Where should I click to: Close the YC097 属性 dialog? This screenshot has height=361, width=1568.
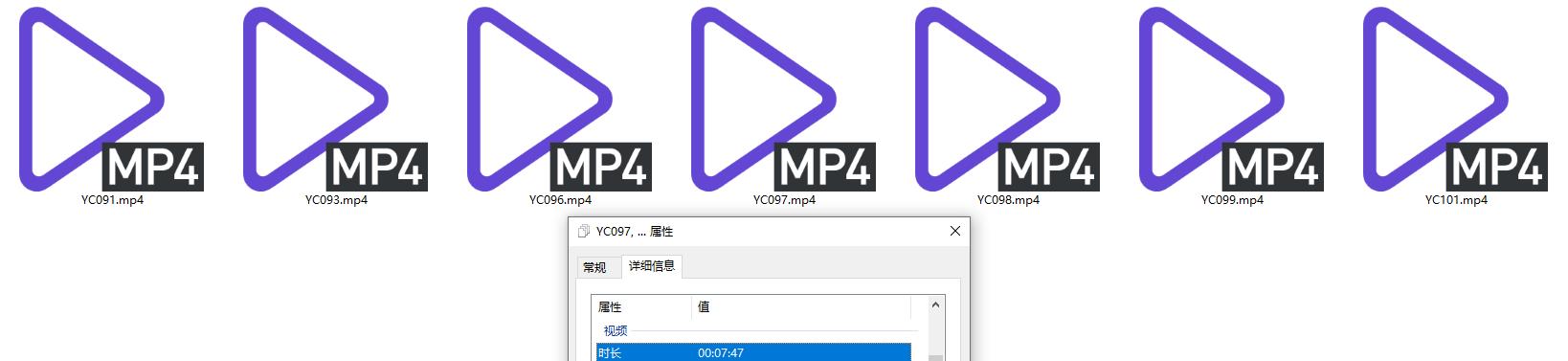[x=954, y=231]
